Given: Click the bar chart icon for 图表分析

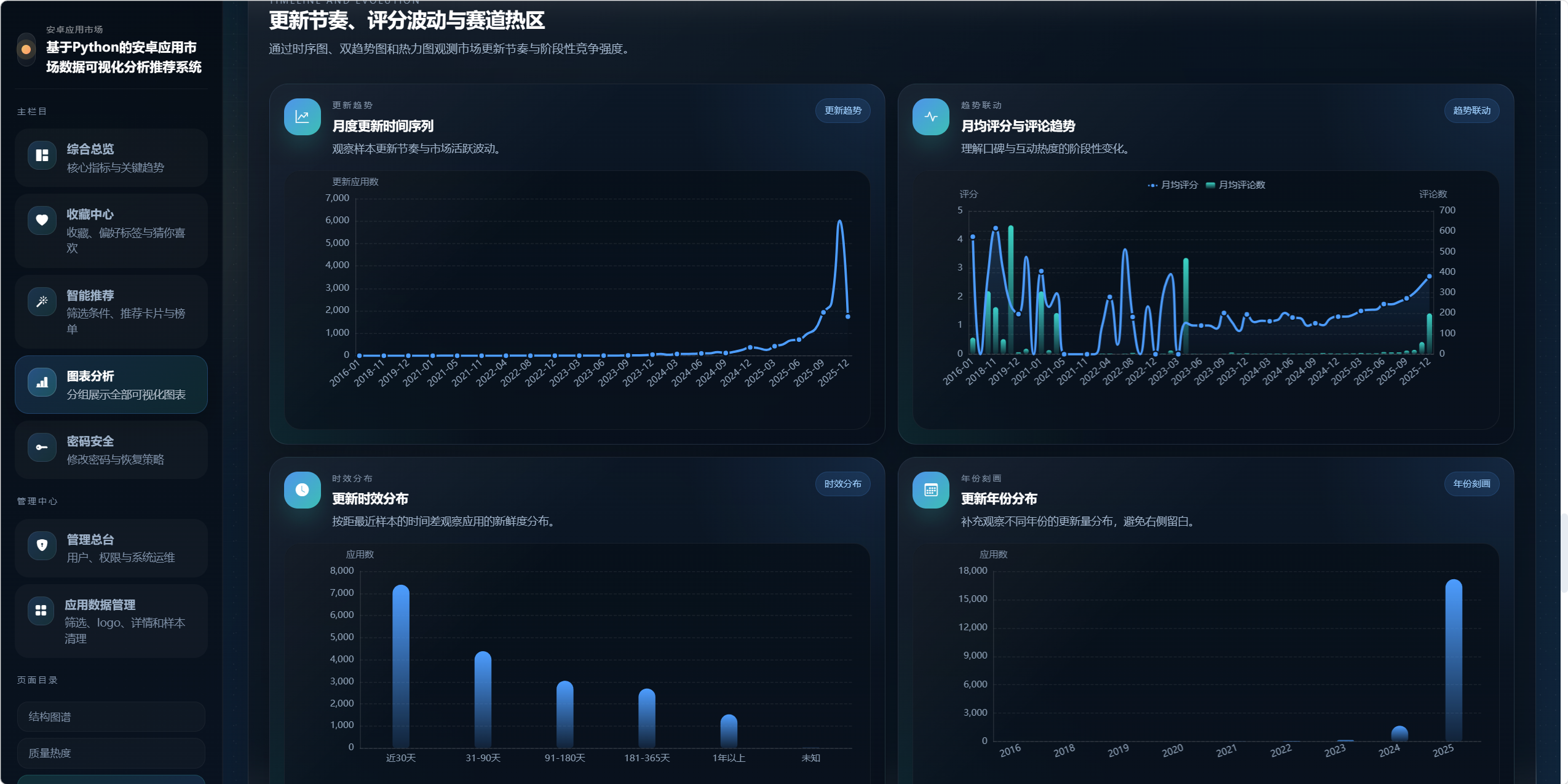Looking at the screenshot, I should pyautogui.click(x=42, y=382).
